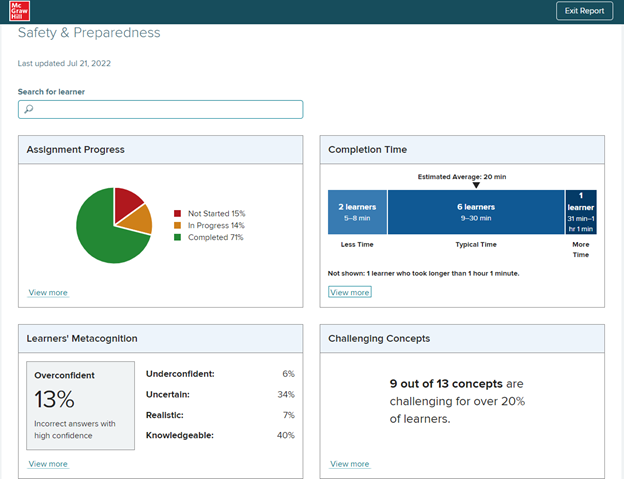Click the Challenging Concepts panel heading
The image size is (624, 479).
click(379, 339)
